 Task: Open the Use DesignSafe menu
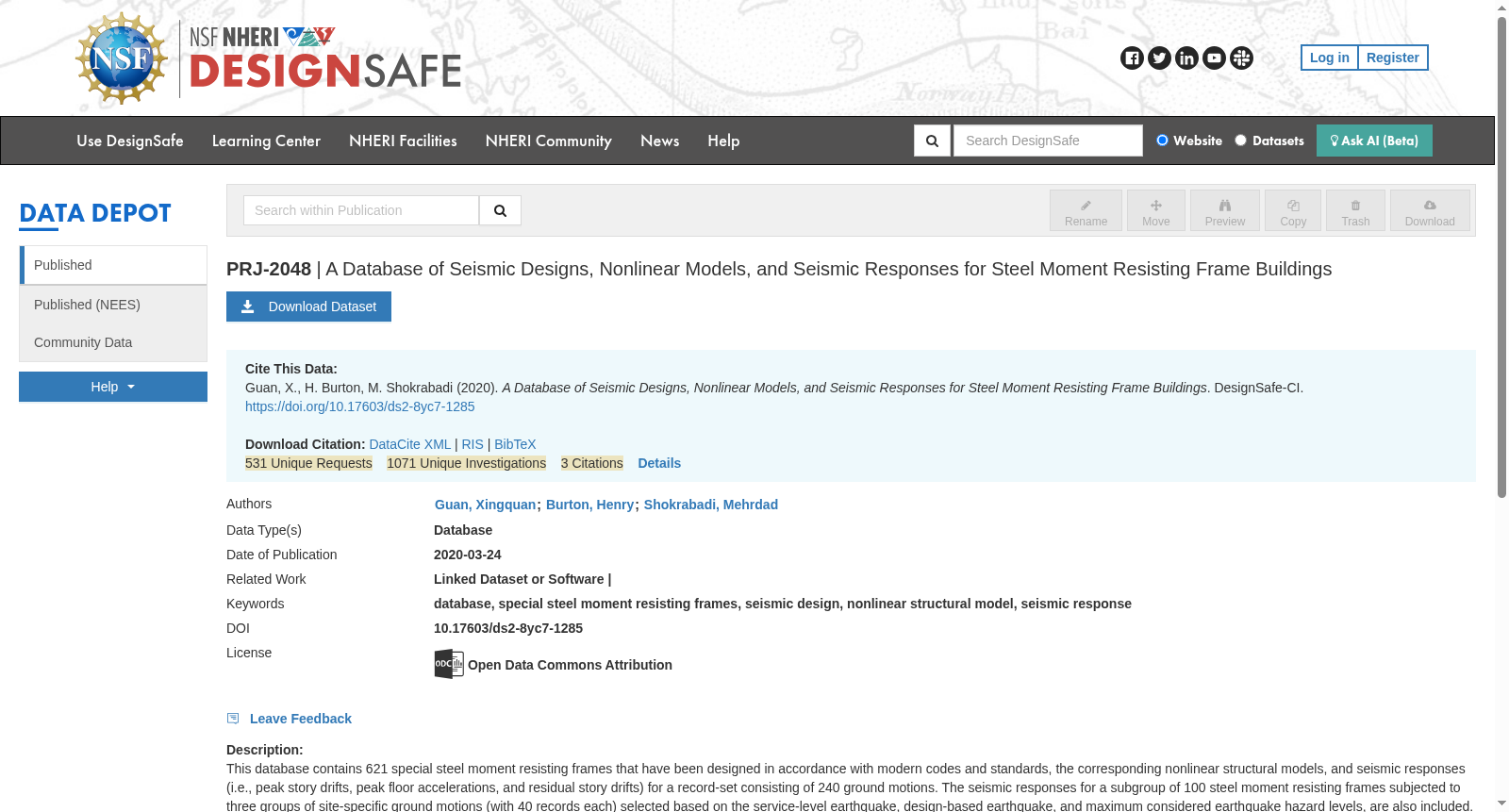pos(130,141)
